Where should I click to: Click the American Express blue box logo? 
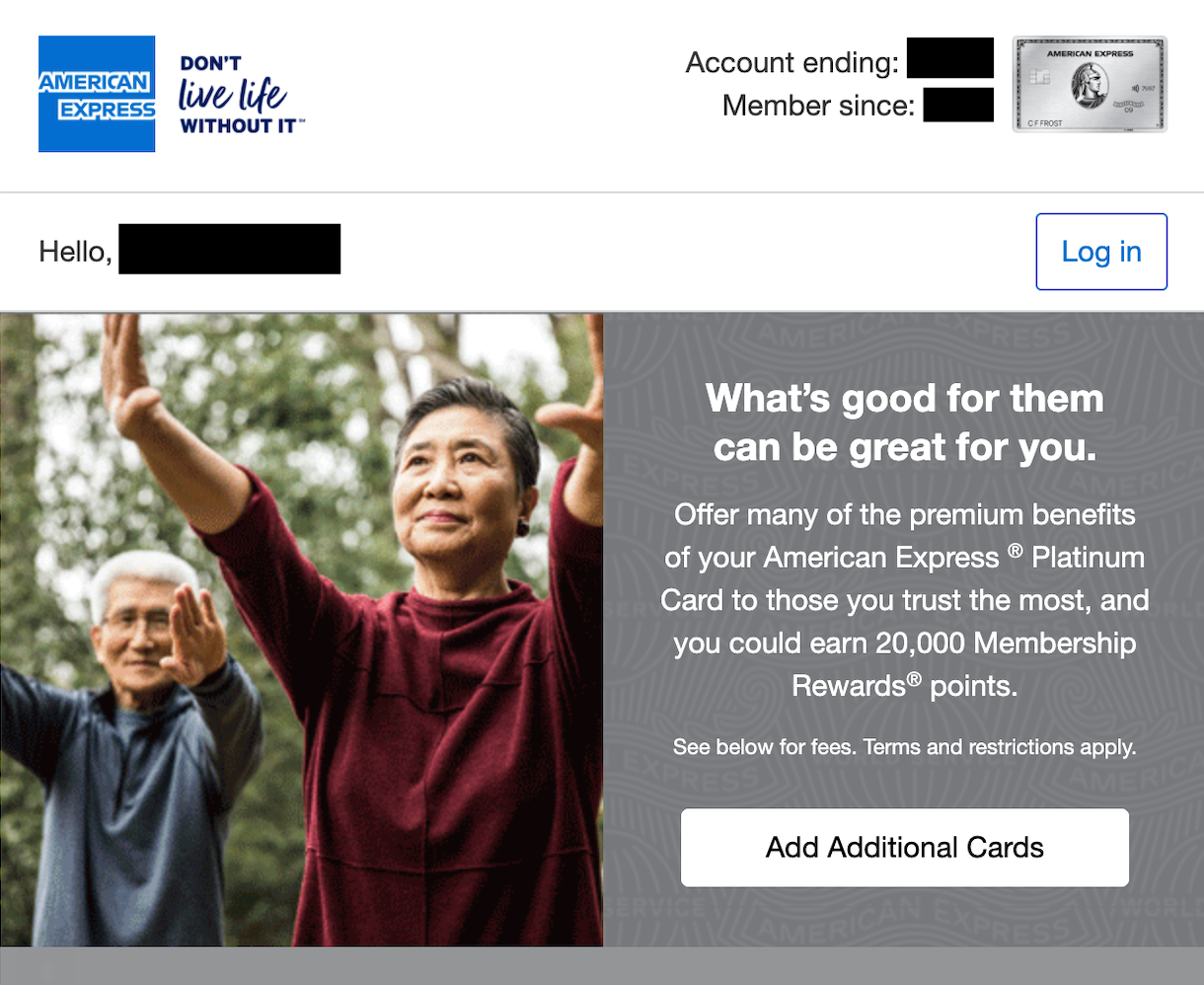click(97, 94)
